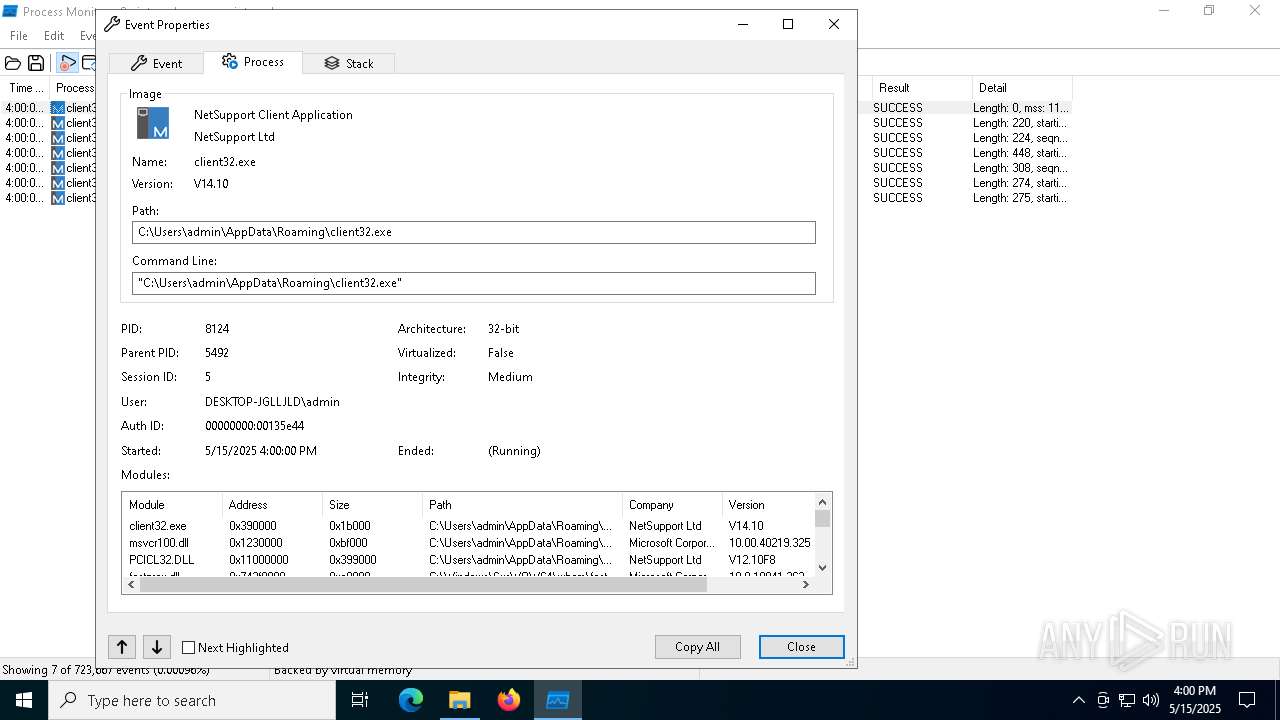
Task: Click Save icon in Process Monitor toolbar
Action: 36,63
